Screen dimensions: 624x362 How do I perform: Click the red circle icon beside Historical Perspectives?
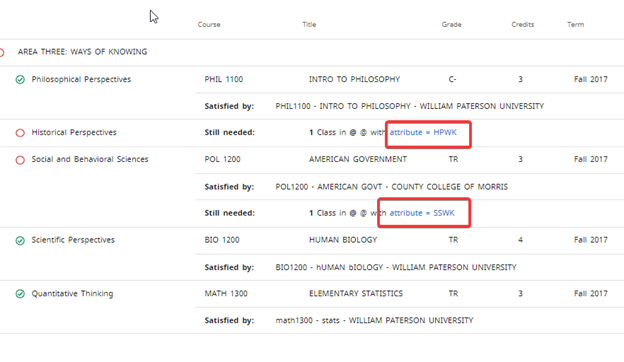(x=20, y=133)
